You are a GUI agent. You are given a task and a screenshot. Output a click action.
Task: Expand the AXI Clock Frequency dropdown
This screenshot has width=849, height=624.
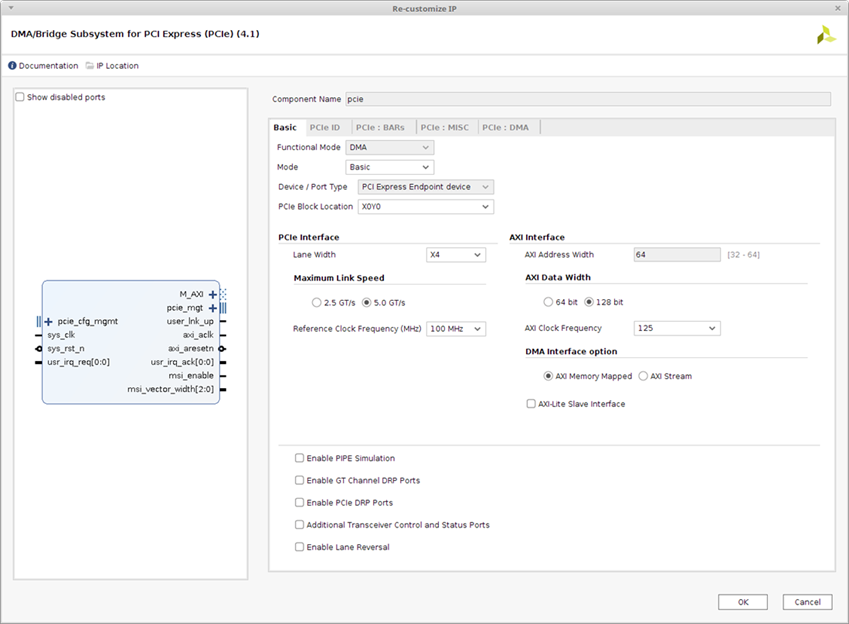[676, 328]
